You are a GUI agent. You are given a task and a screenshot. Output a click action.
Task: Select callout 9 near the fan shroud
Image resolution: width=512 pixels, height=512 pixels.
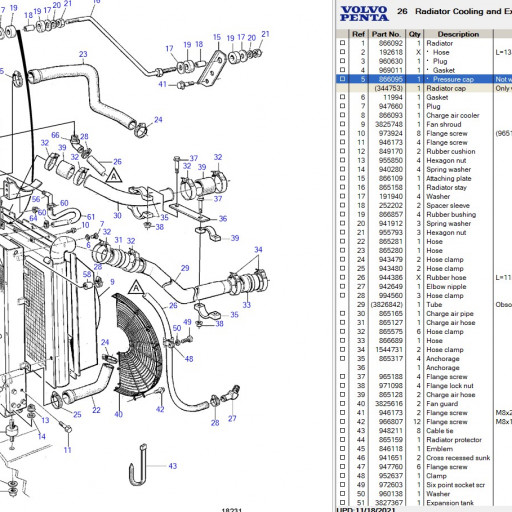click(x=112, y=282)
